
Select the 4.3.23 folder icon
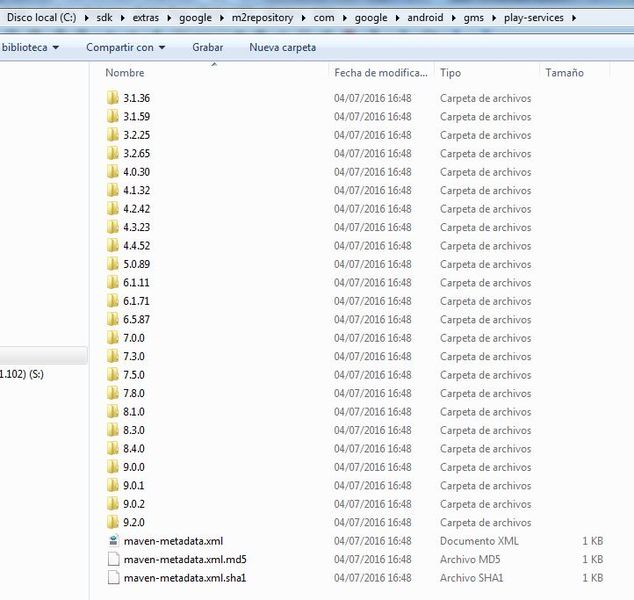pyautogui.click(x=113, y=227)
